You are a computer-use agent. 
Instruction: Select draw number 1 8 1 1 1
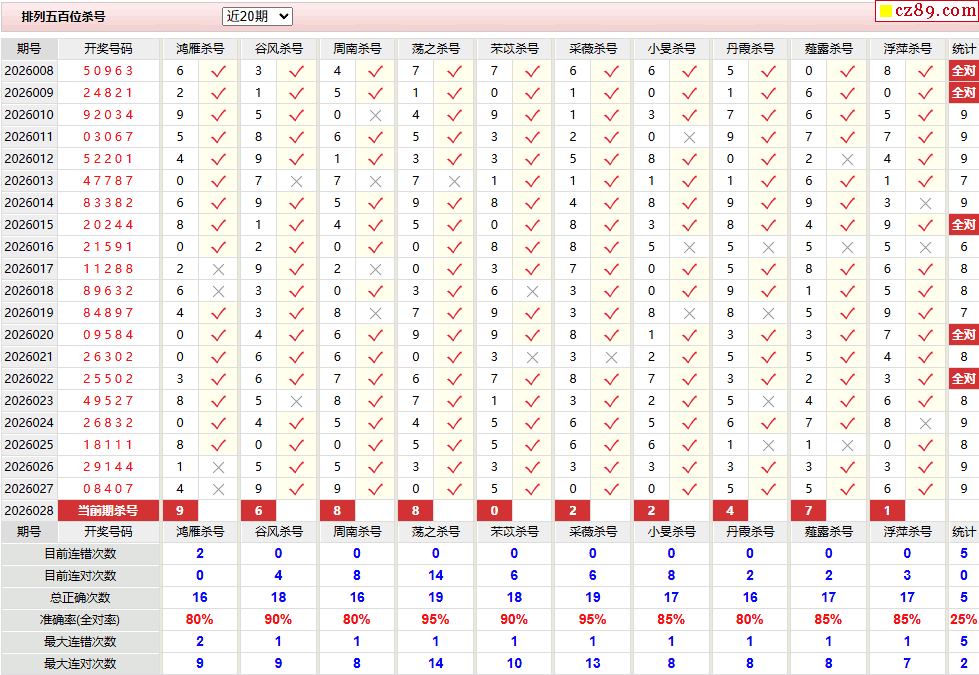108,445
